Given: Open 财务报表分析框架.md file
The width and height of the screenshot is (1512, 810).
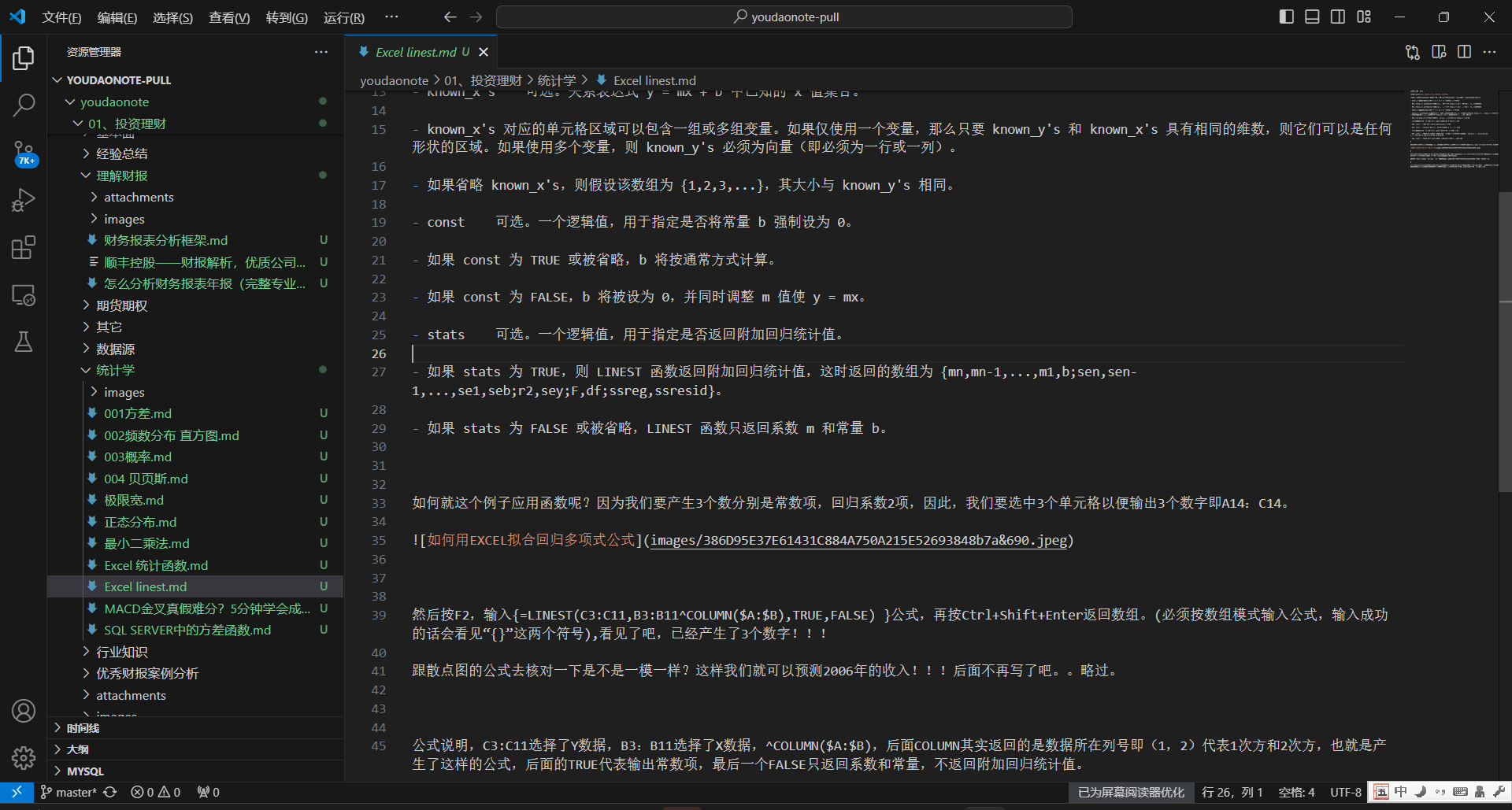Looking at the screenshot, I should tap(195, 240).
